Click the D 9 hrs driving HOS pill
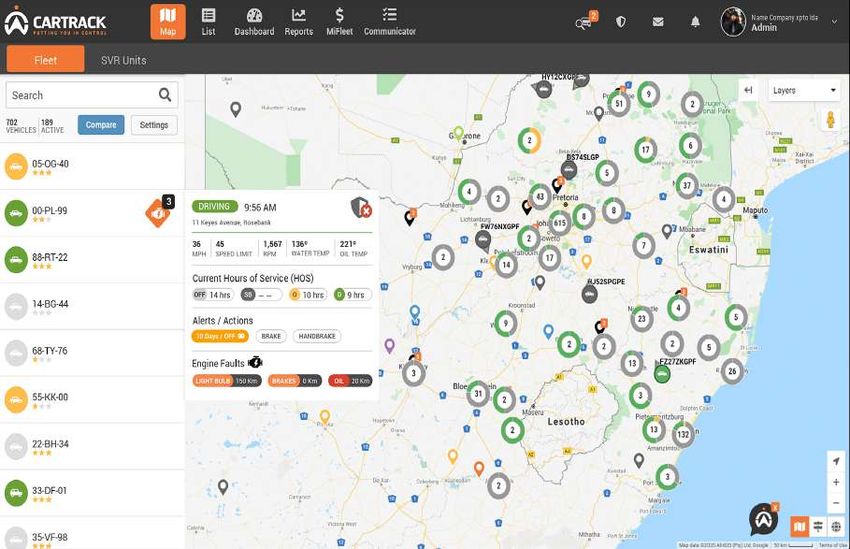 pos(353,295)
